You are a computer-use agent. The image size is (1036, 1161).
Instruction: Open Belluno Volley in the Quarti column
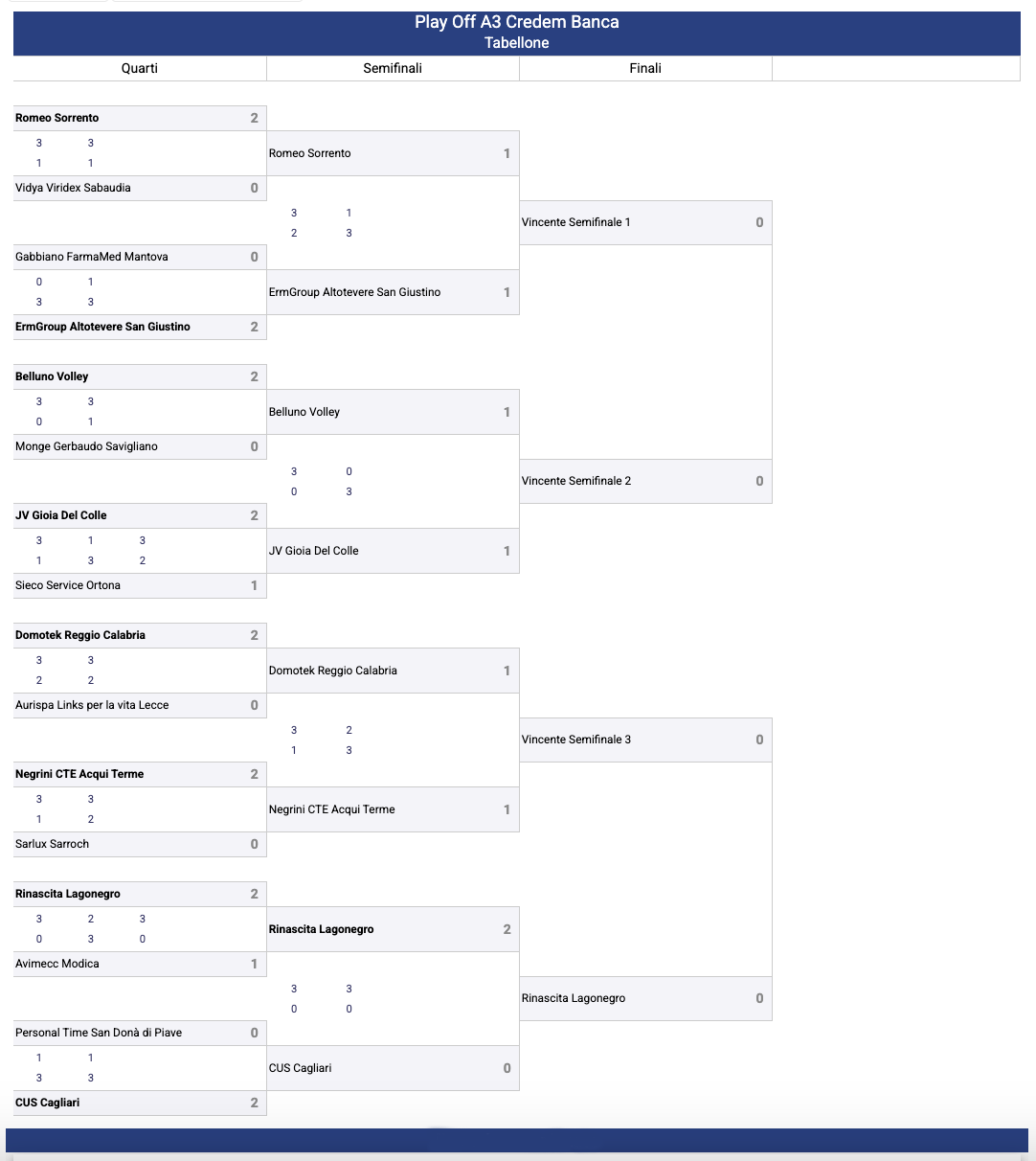(52, 376)
